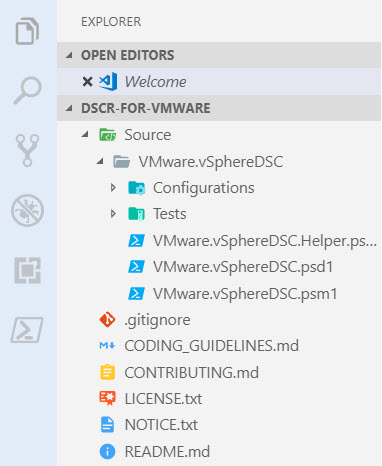
Task: Close the Welcome editor
Action: [87, 82]
